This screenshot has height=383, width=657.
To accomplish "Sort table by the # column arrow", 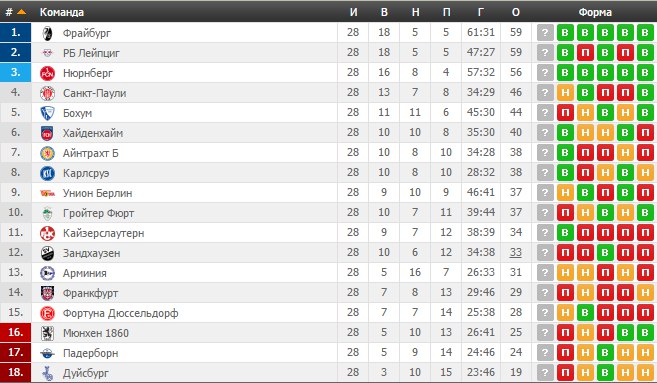I will pos(21,12).
